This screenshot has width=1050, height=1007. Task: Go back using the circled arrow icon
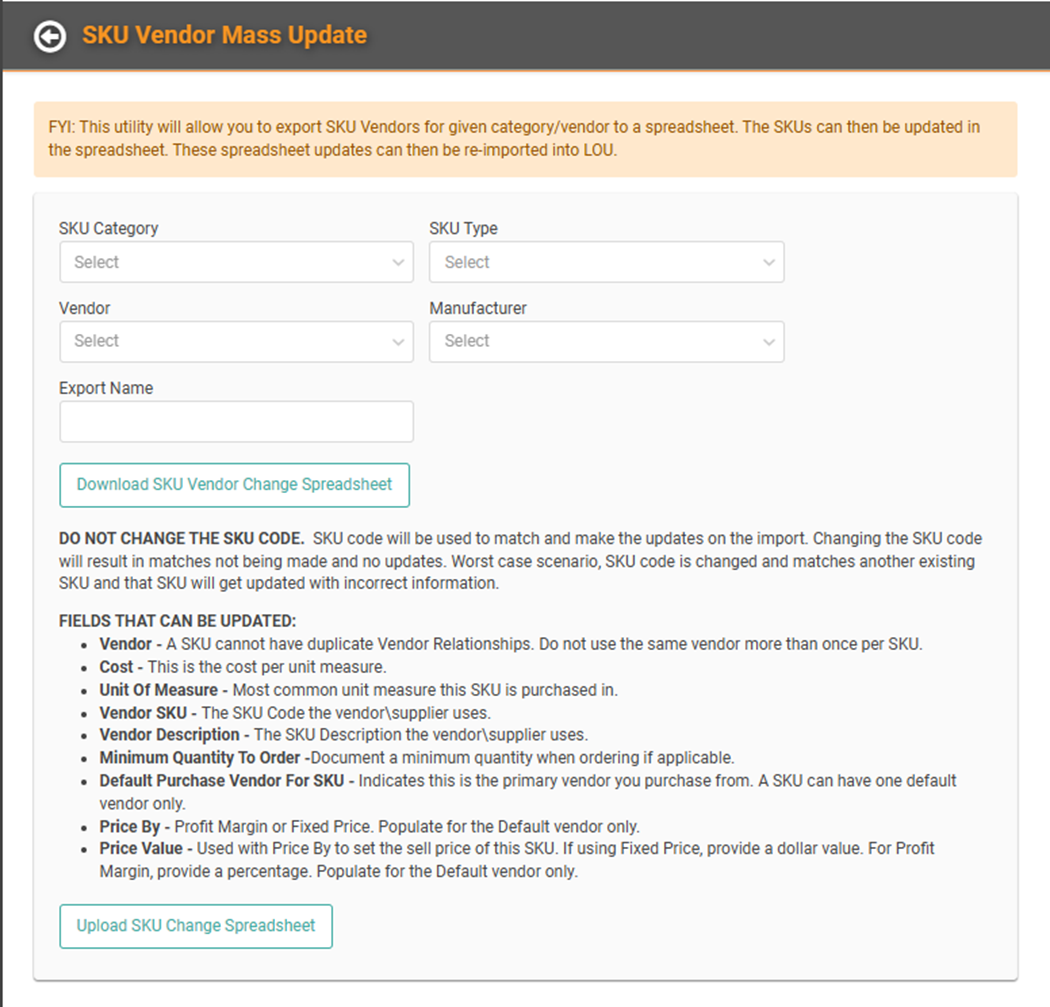point(50,36)
